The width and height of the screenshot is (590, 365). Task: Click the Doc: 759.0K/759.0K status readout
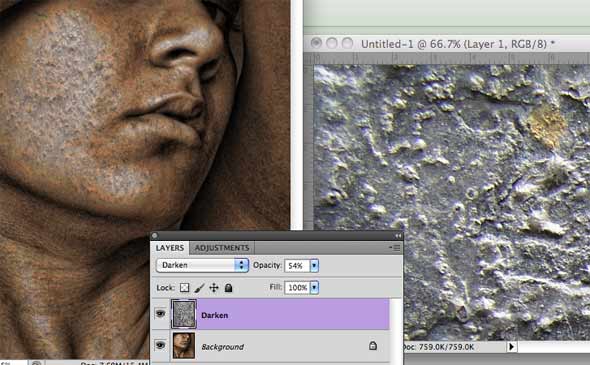[x=439, y=347]
